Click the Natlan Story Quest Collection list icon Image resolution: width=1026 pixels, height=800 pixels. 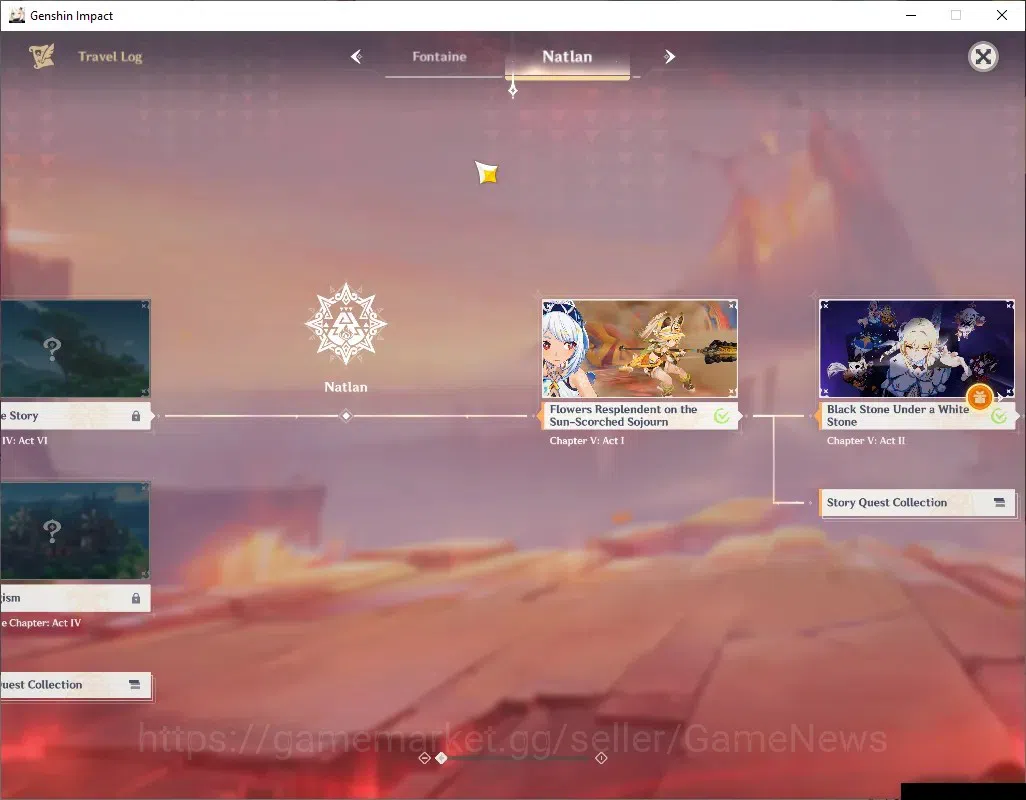[999, 502]
